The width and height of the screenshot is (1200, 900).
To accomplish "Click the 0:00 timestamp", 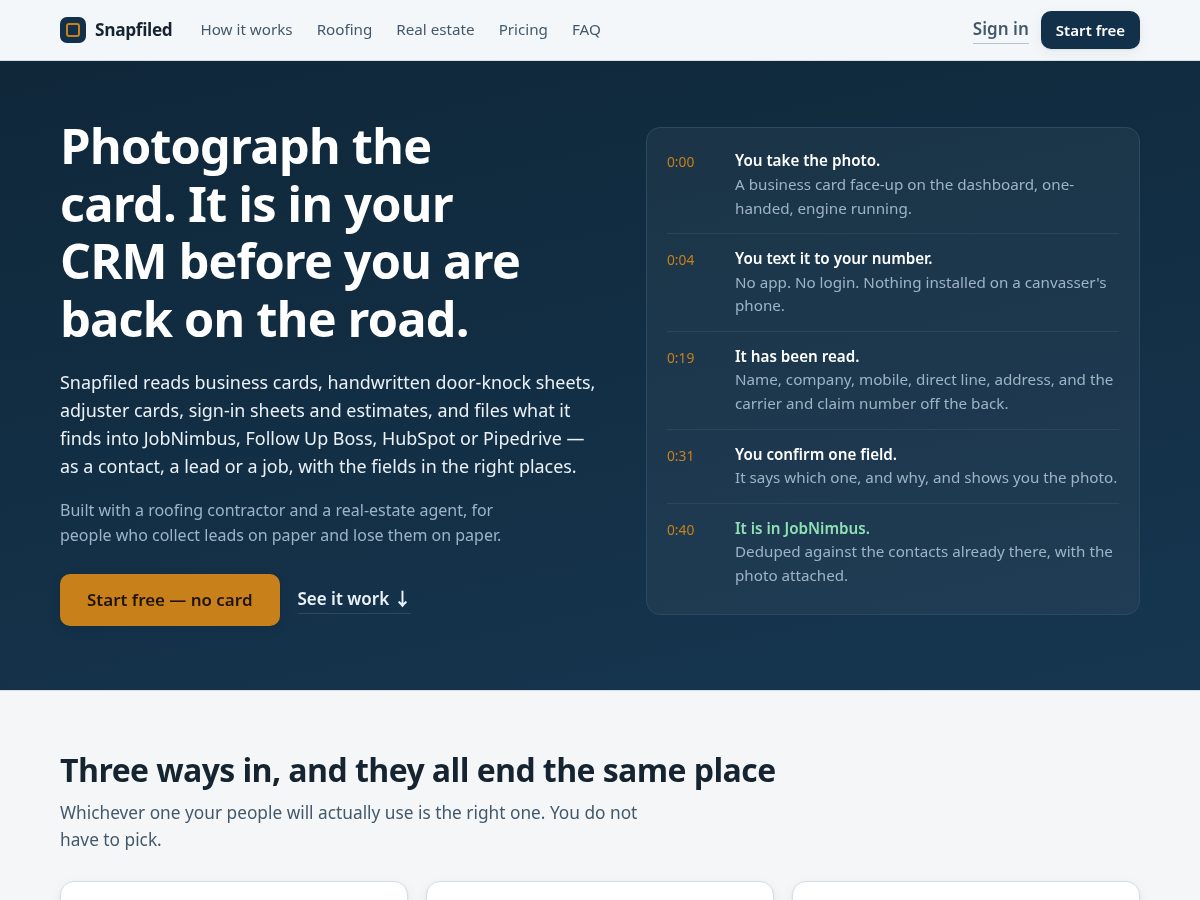I will [x=680, y=162].
